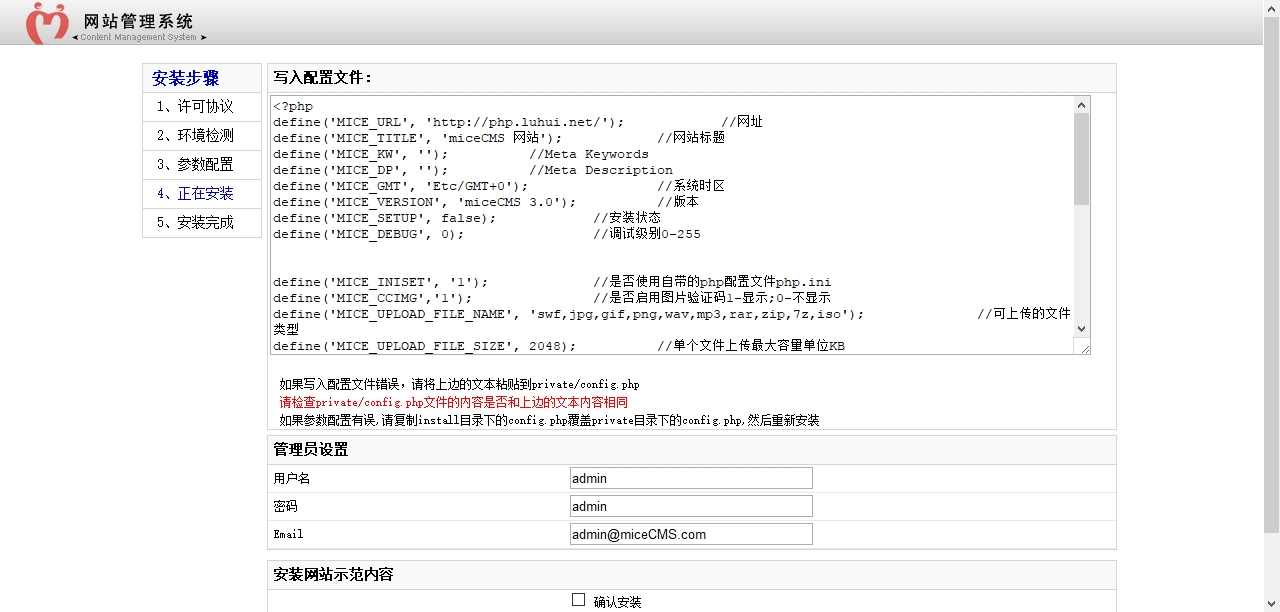The width and height of the screenshot is (1280, 612).
Task: Click the define('MICE_UPLOAD_FILE_SIZE' line
Action: coord(560,346)
